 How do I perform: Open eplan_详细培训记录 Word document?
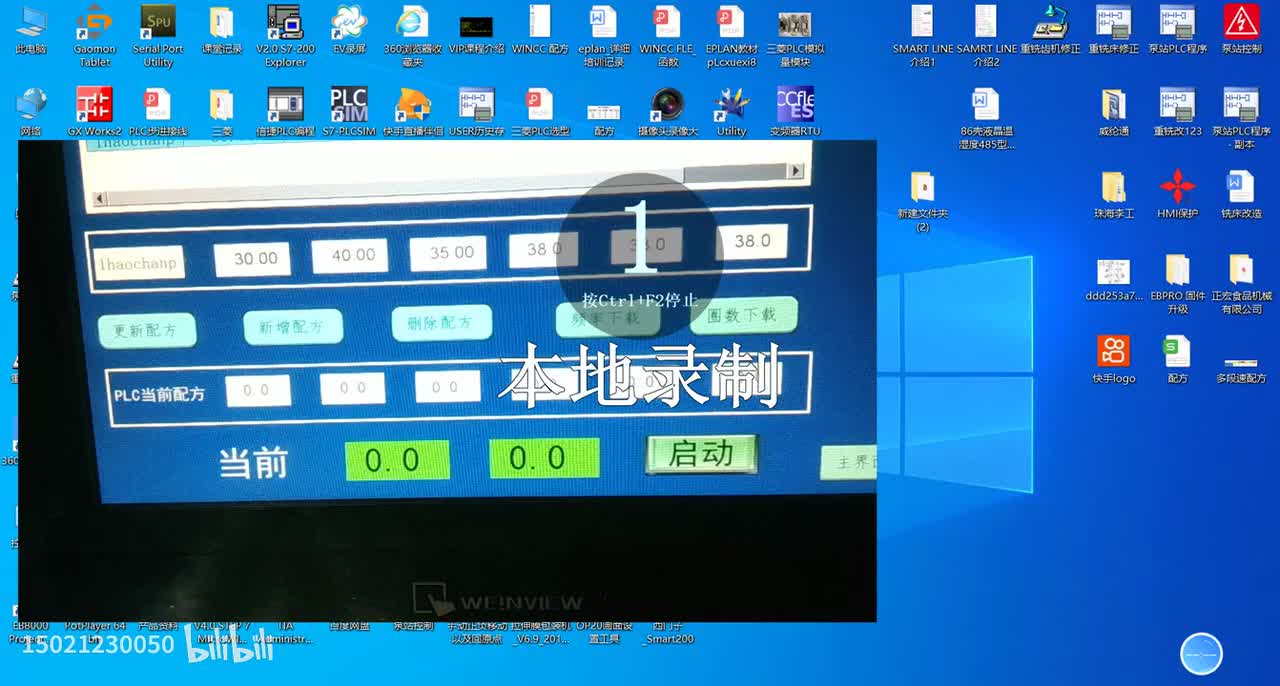(x=604, y=36)
